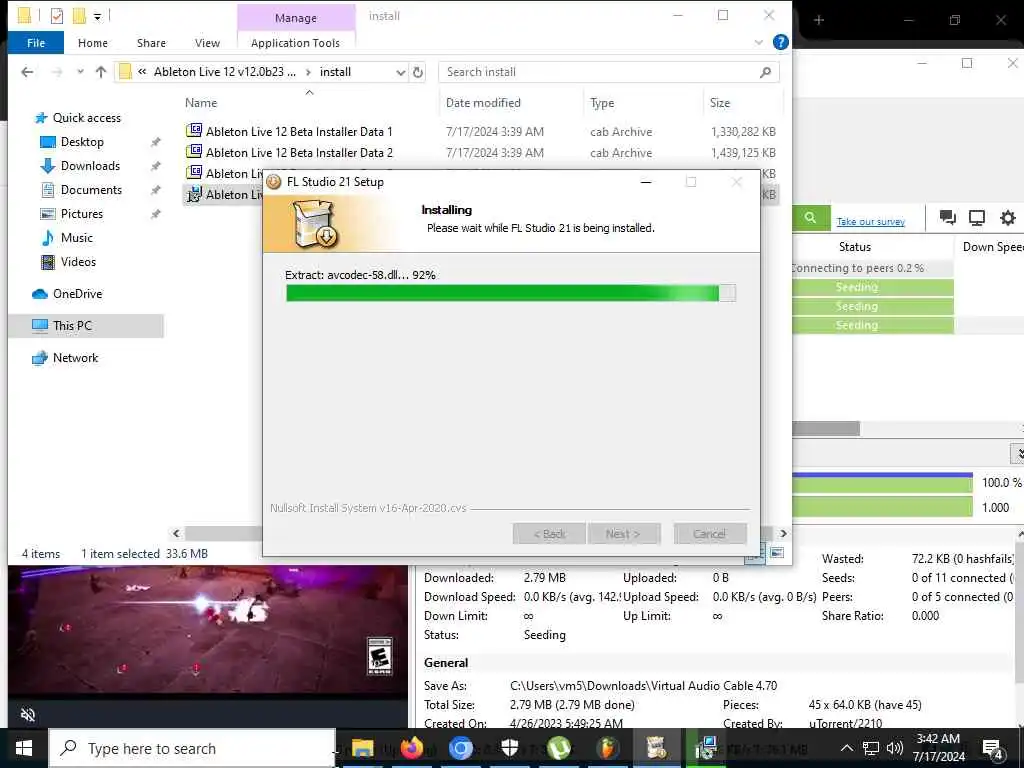The width and height of the screenshot is (1024, 768).
Task: Open the File menu in Explorer
Action: [36, 42]
